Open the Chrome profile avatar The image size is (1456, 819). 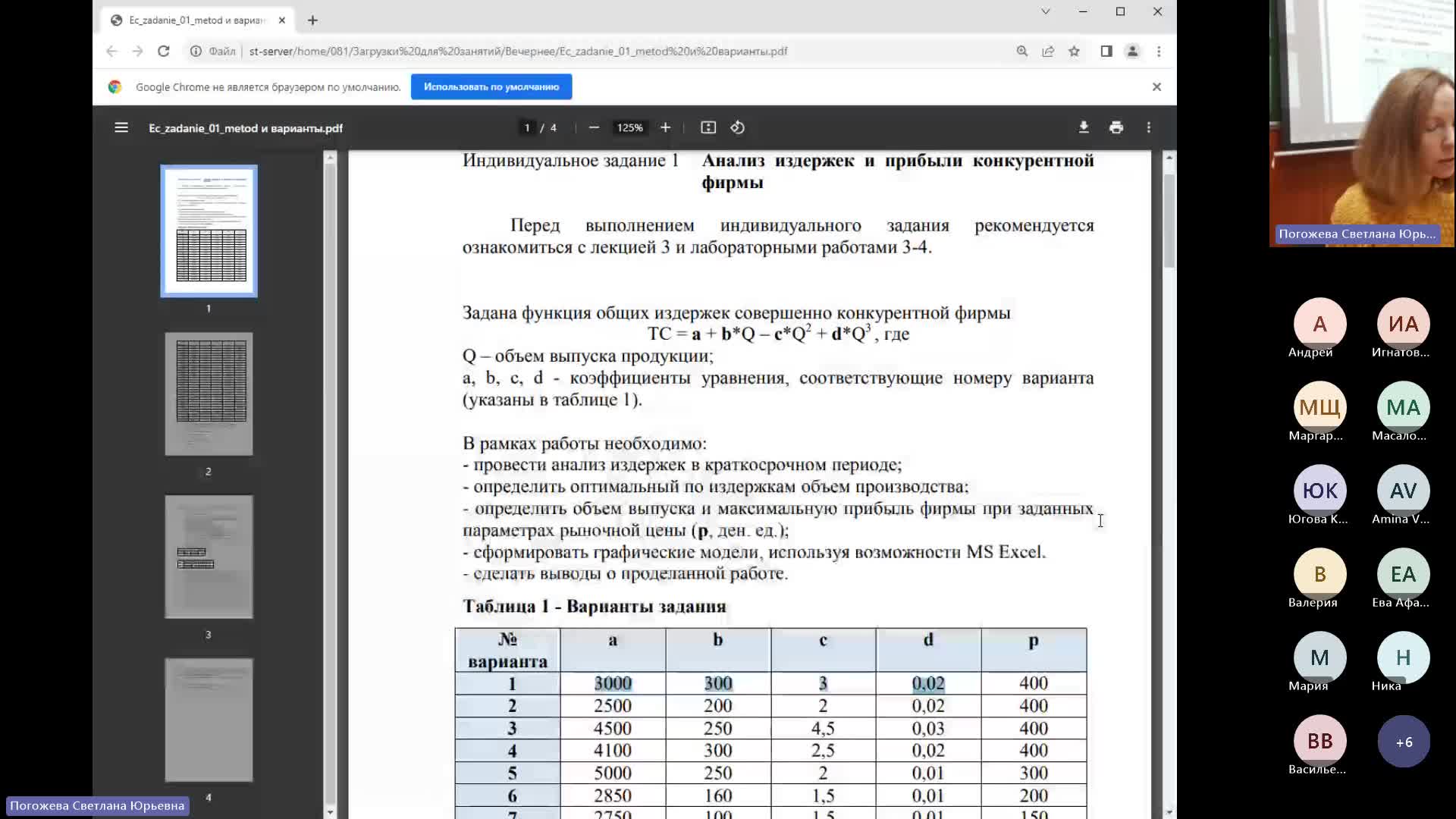coord(1132,51)
